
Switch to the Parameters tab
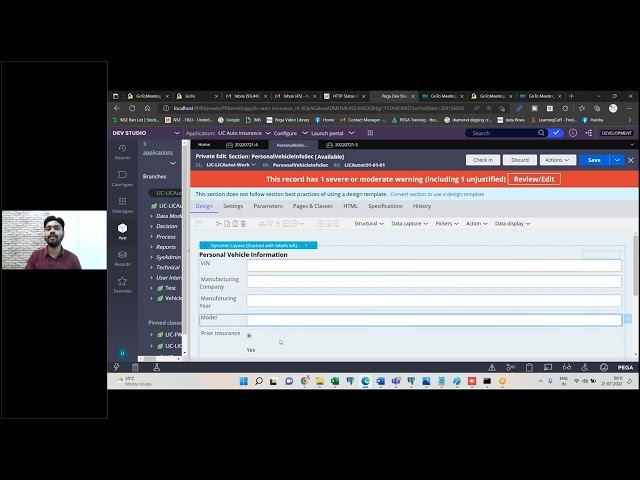coord(267,206)
